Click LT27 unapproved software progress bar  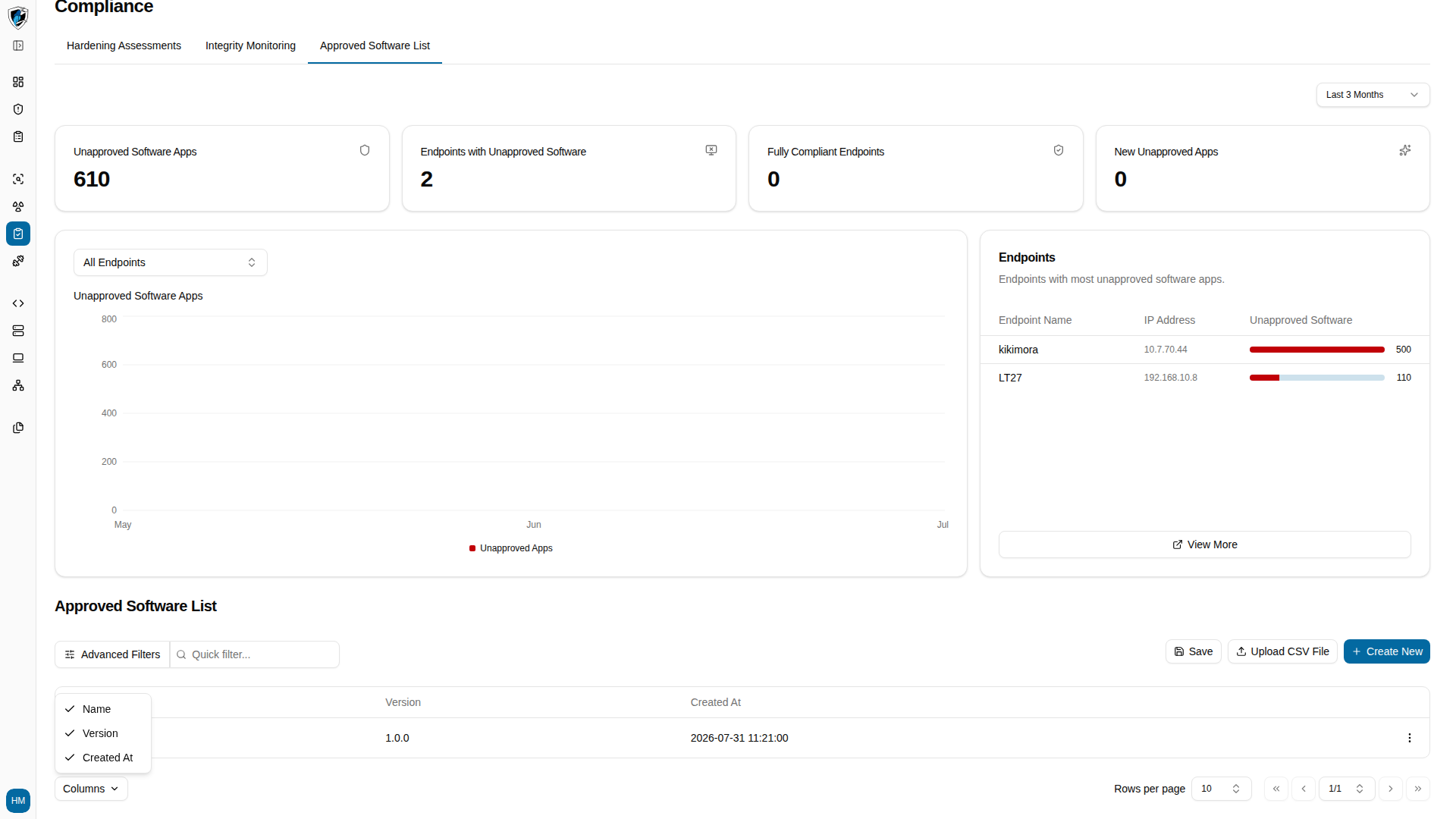point(1317,378)
